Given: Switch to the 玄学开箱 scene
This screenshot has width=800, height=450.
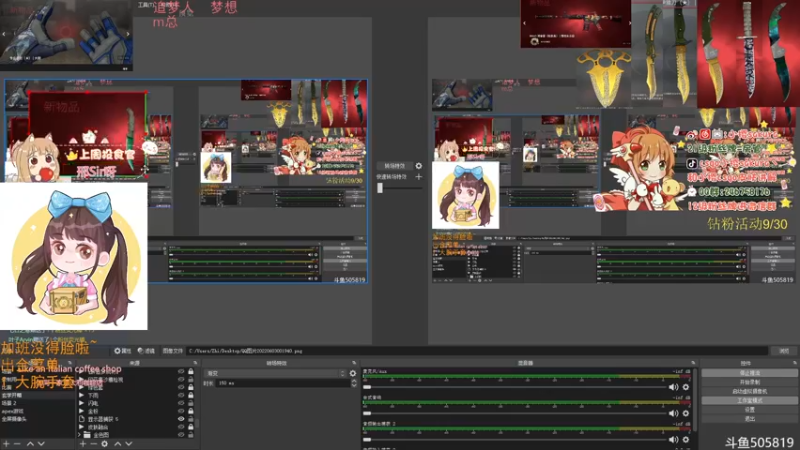Looking at the screenshot, I should (37, 395).
